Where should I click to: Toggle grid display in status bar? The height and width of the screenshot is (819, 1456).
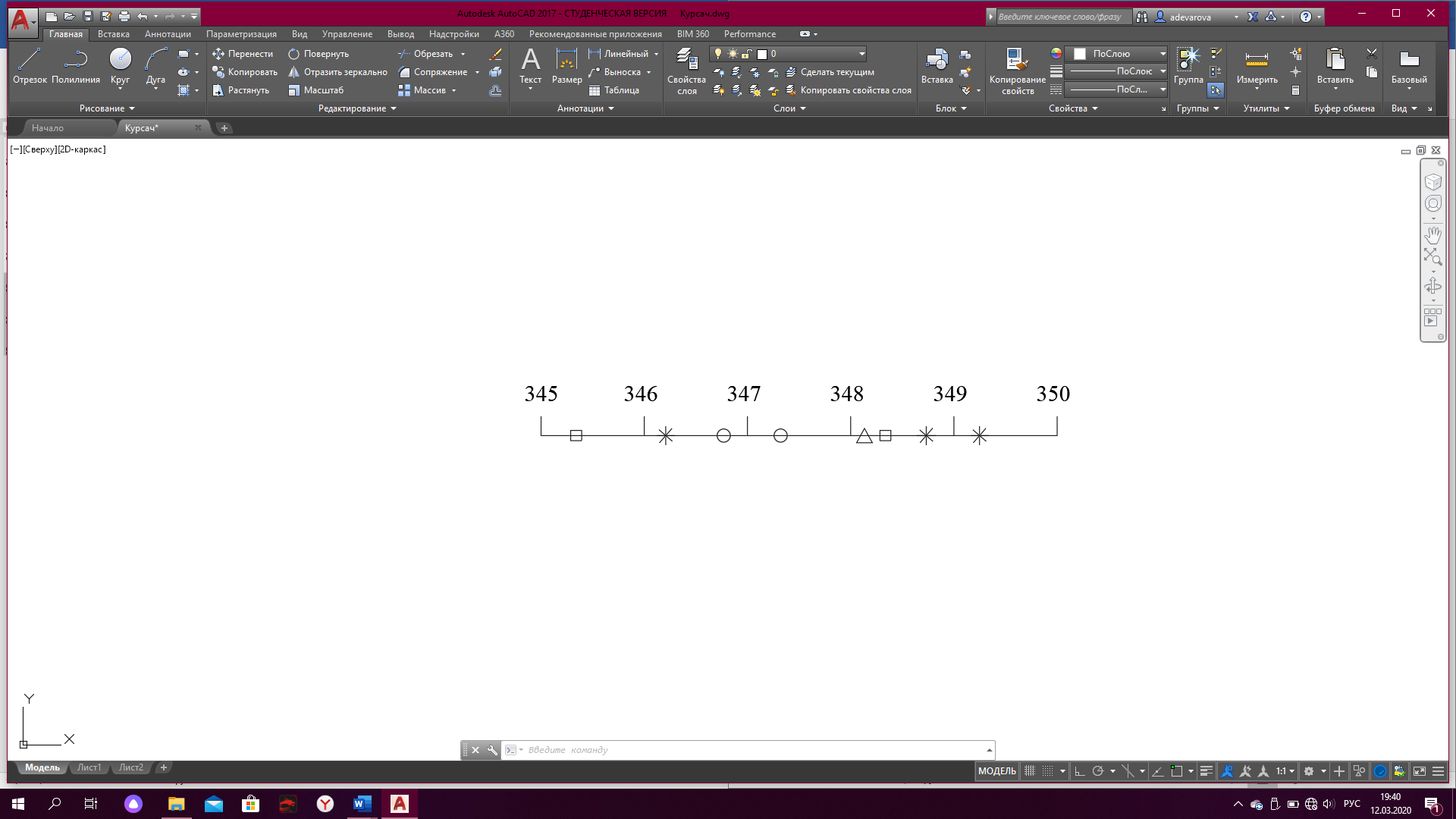coord(1030,771)
